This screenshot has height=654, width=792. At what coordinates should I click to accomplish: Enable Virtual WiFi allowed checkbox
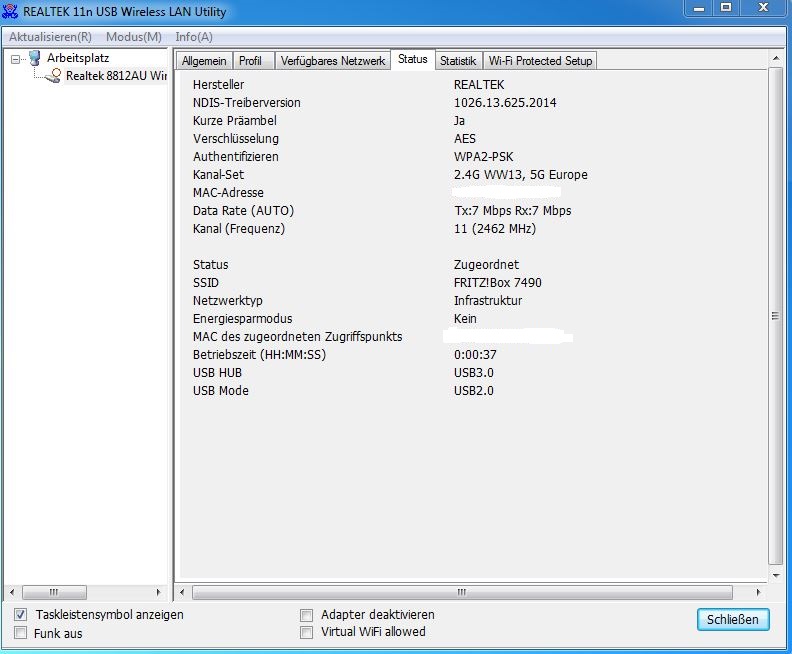(306, 632)
